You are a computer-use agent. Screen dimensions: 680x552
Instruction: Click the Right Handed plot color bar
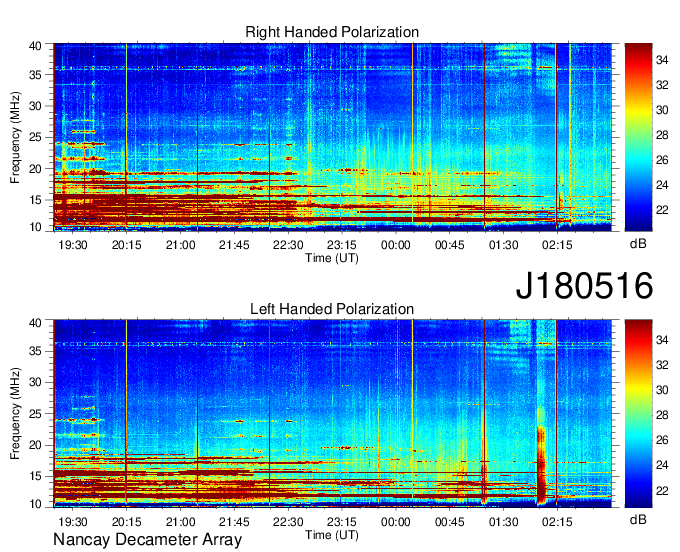click(x=638, y=137)
